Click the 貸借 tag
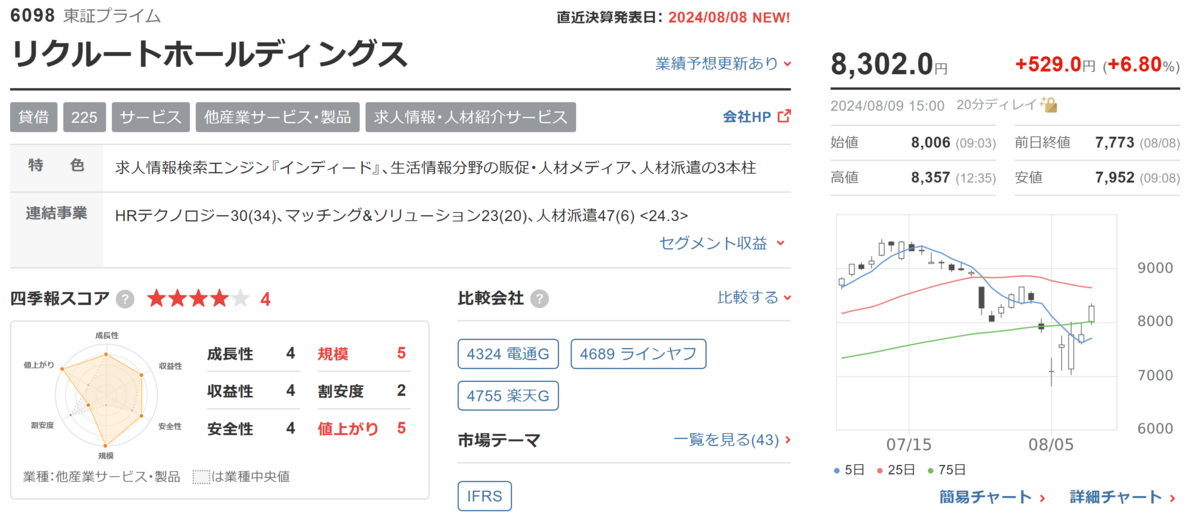This screenshot has width=1200, height=519. point(34,117)
